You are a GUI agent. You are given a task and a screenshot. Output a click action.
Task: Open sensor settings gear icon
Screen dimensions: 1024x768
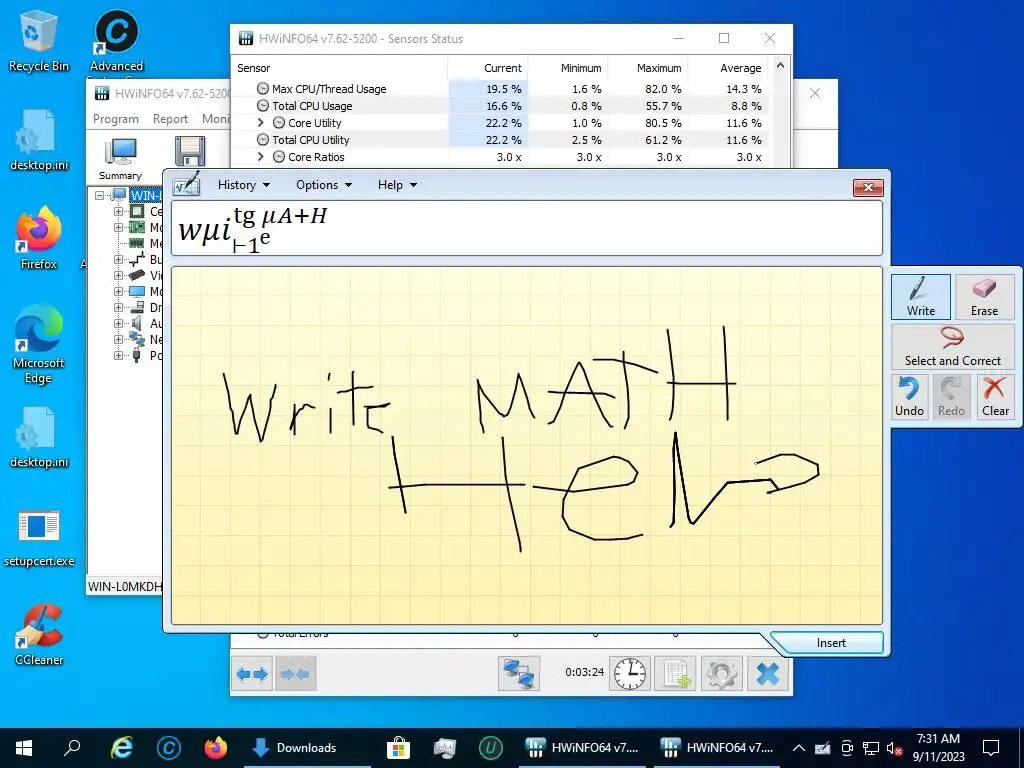722,673
